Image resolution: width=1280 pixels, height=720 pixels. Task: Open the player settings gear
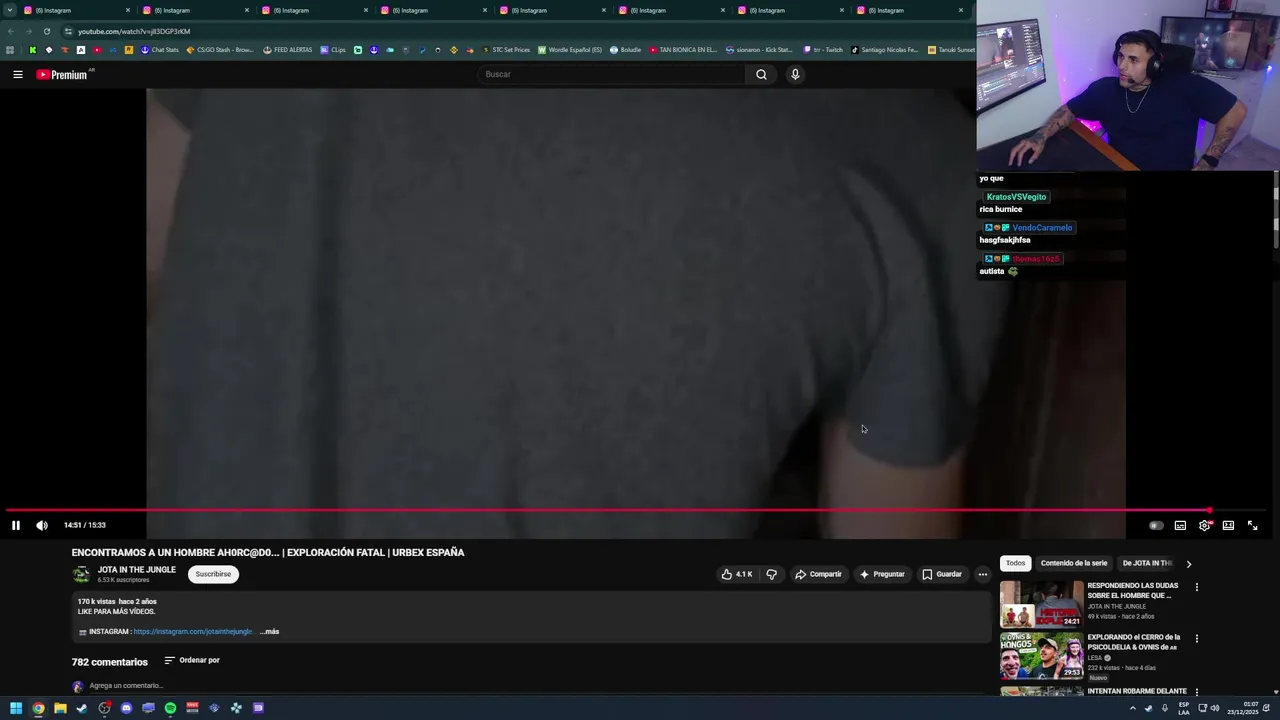click(1204, 525)
